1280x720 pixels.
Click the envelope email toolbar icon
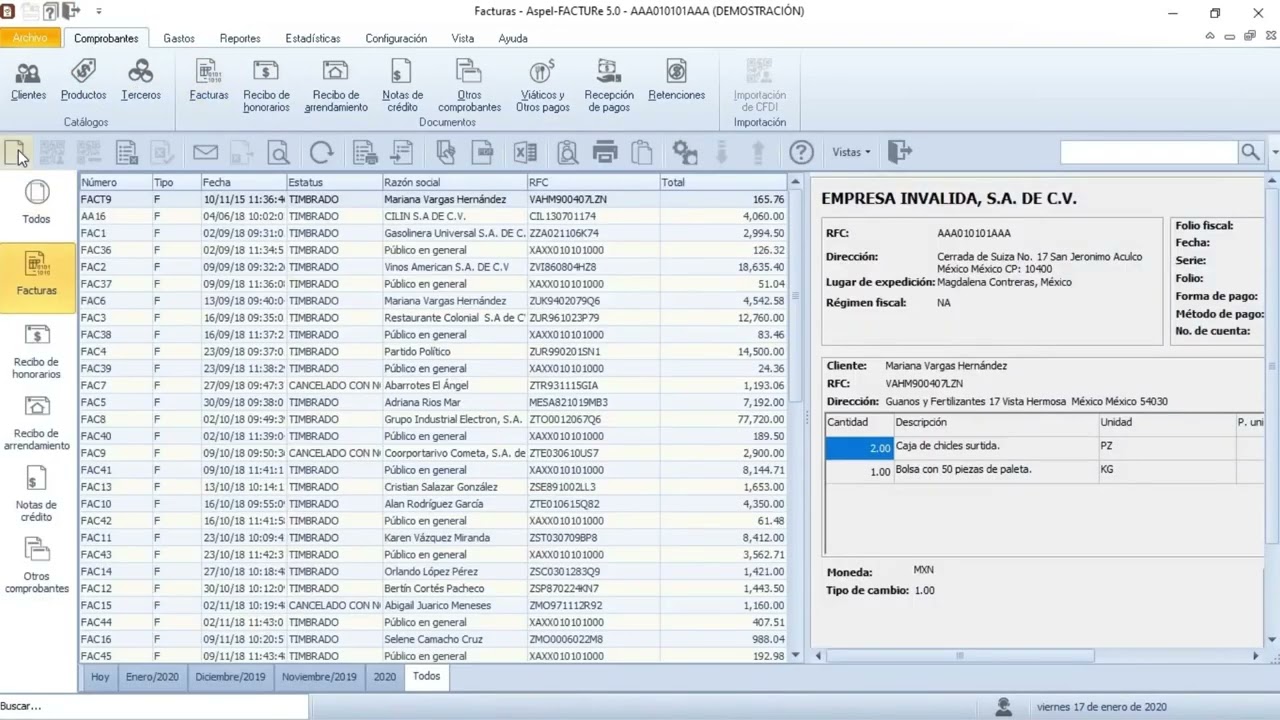coord(205,152)
